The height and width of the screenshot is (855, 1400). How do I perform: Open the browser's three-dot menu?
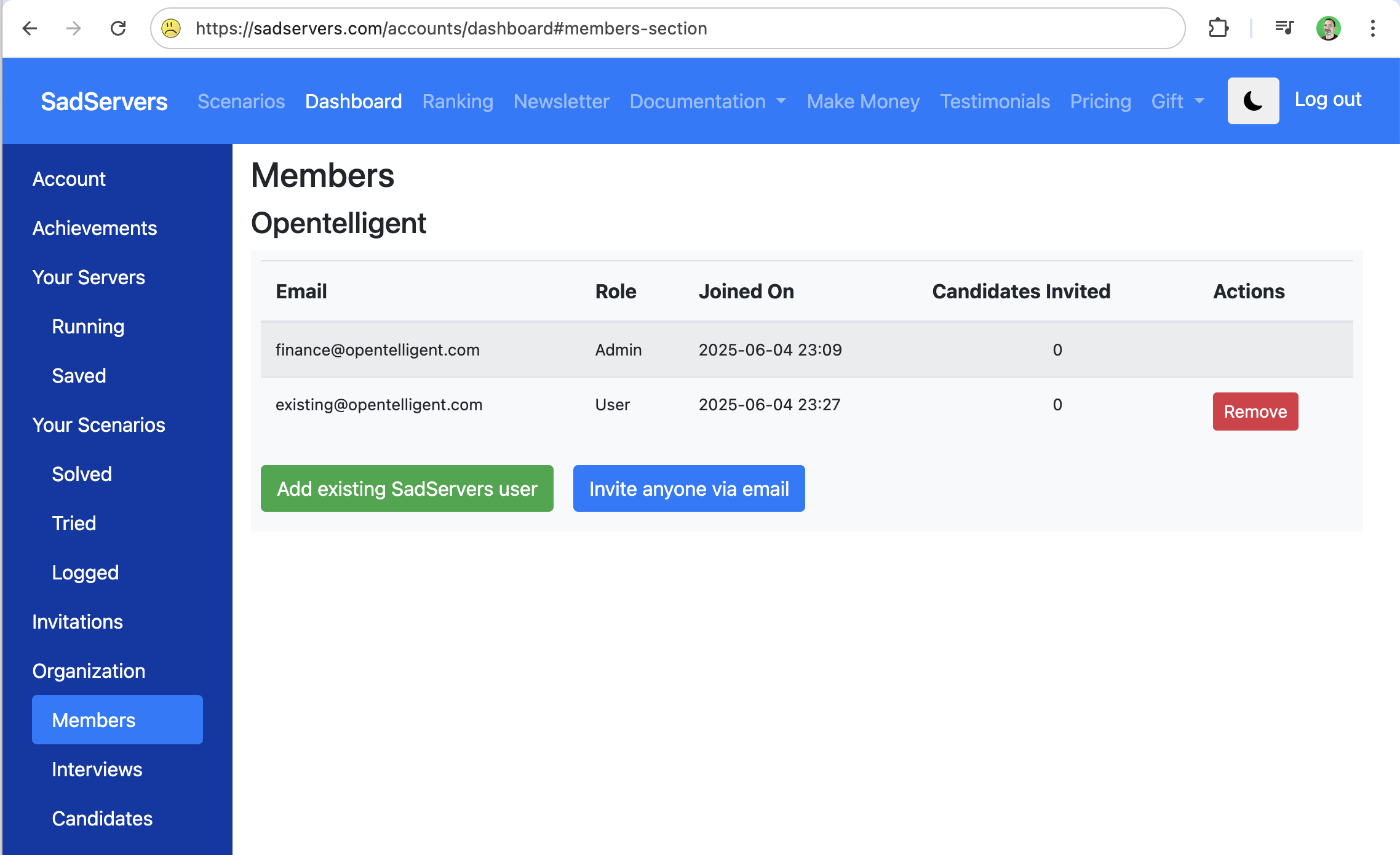(x=1372, y=28)
